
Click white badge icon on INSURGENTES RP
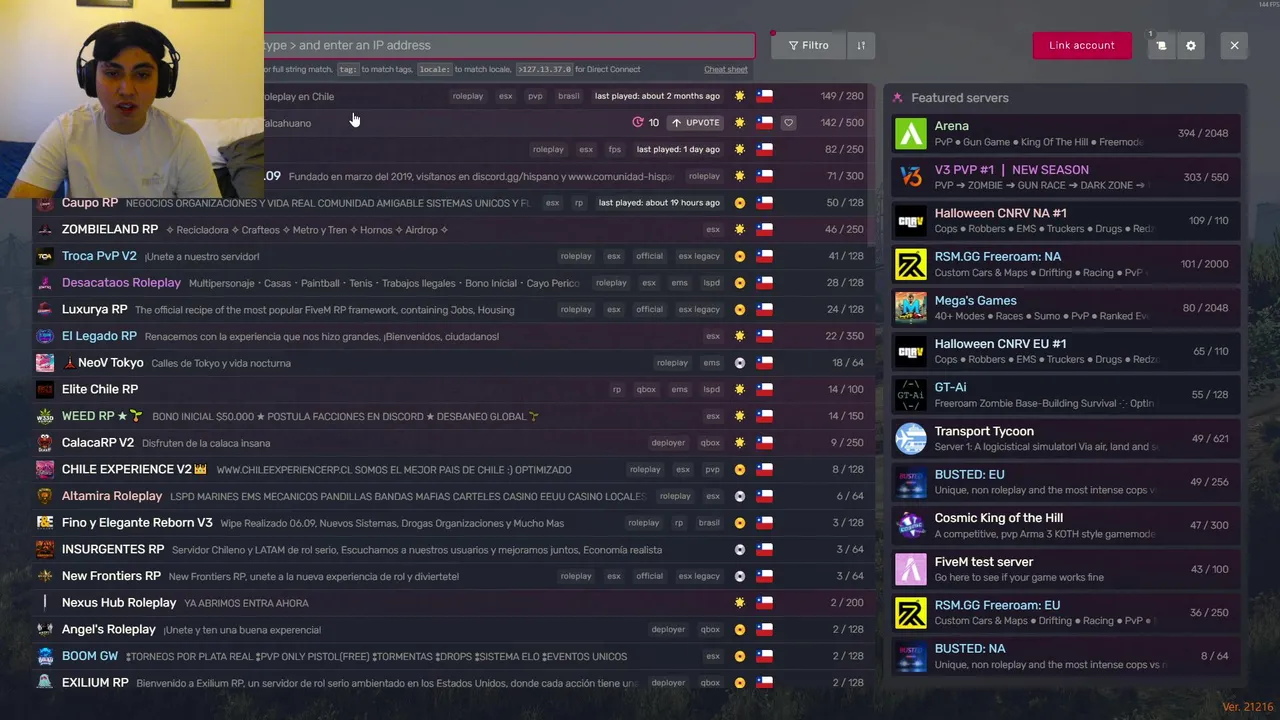(x=739, y=549)
